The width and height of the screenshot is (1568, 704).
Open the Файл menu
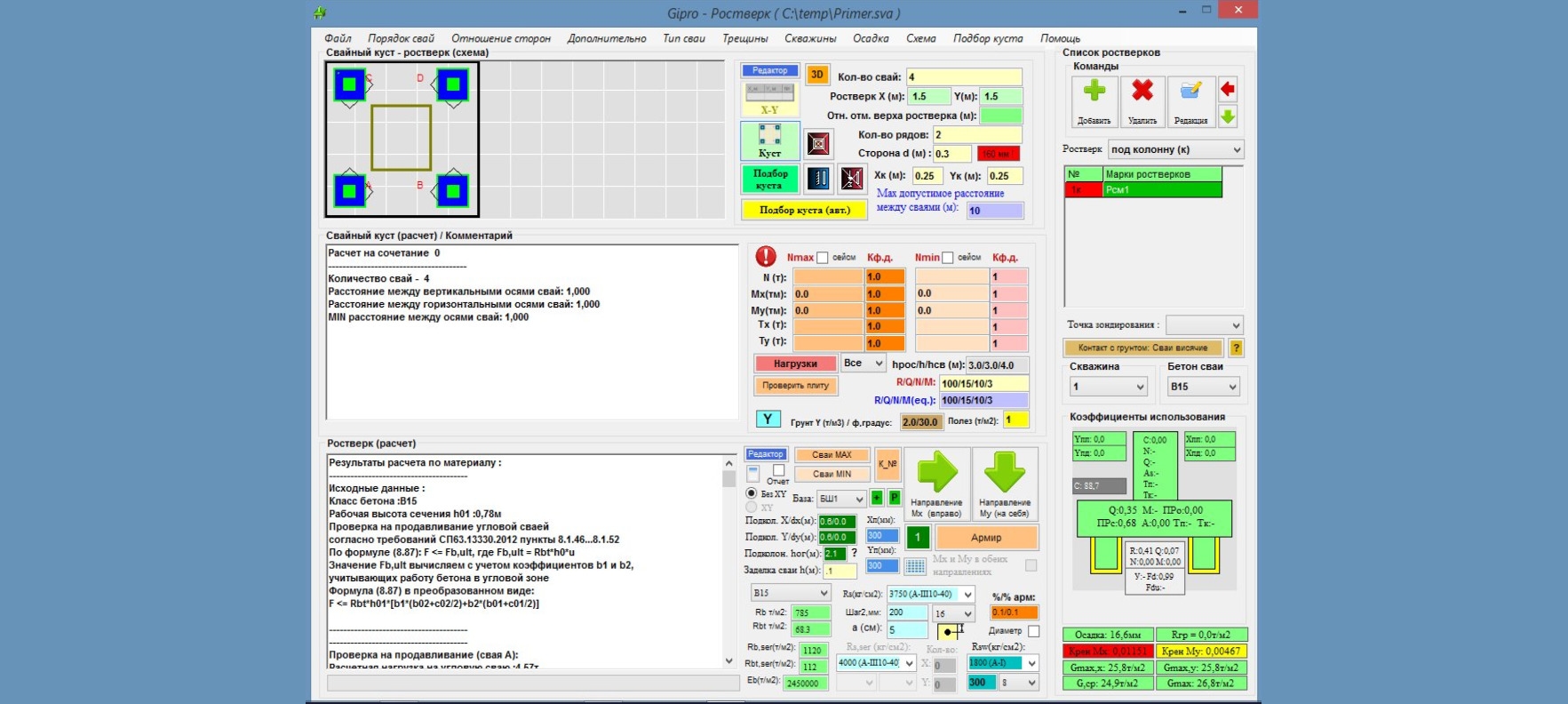pyautogui.click(x=338, y=38)
